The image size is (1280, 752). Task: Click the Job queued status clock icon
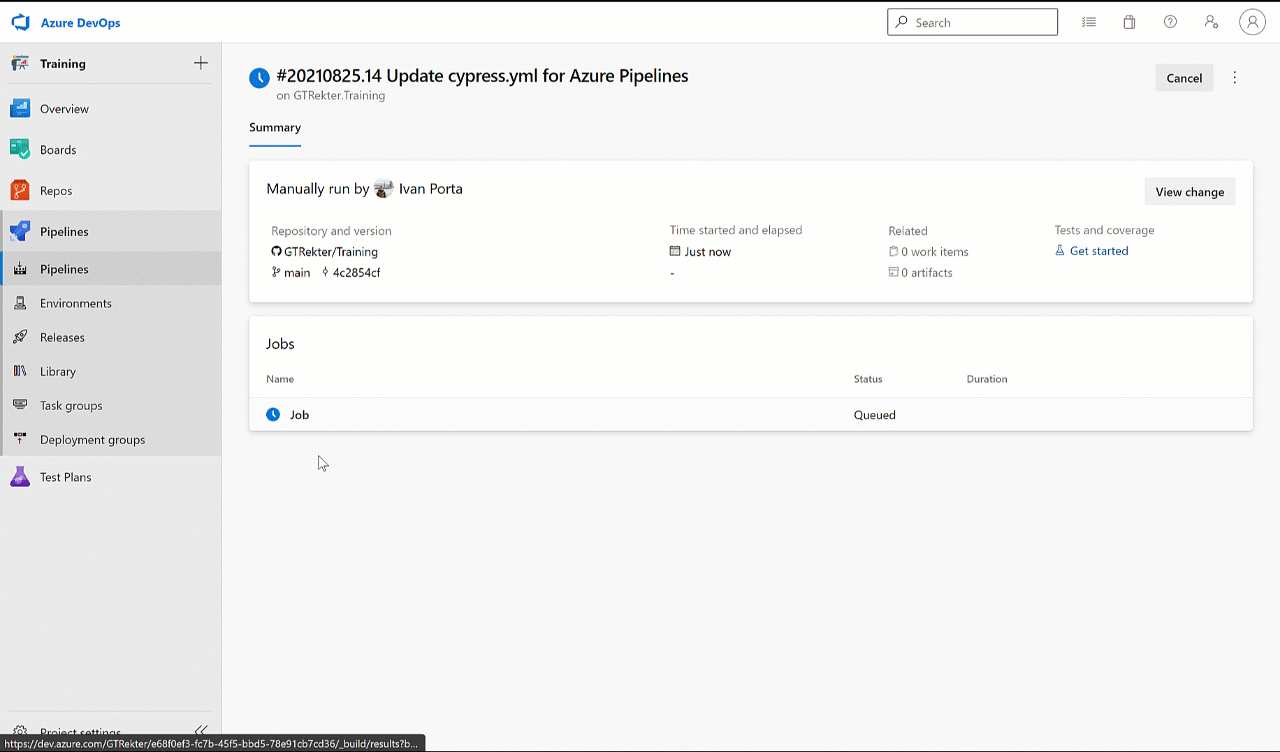pyautogui.click(x=273, y=414)
